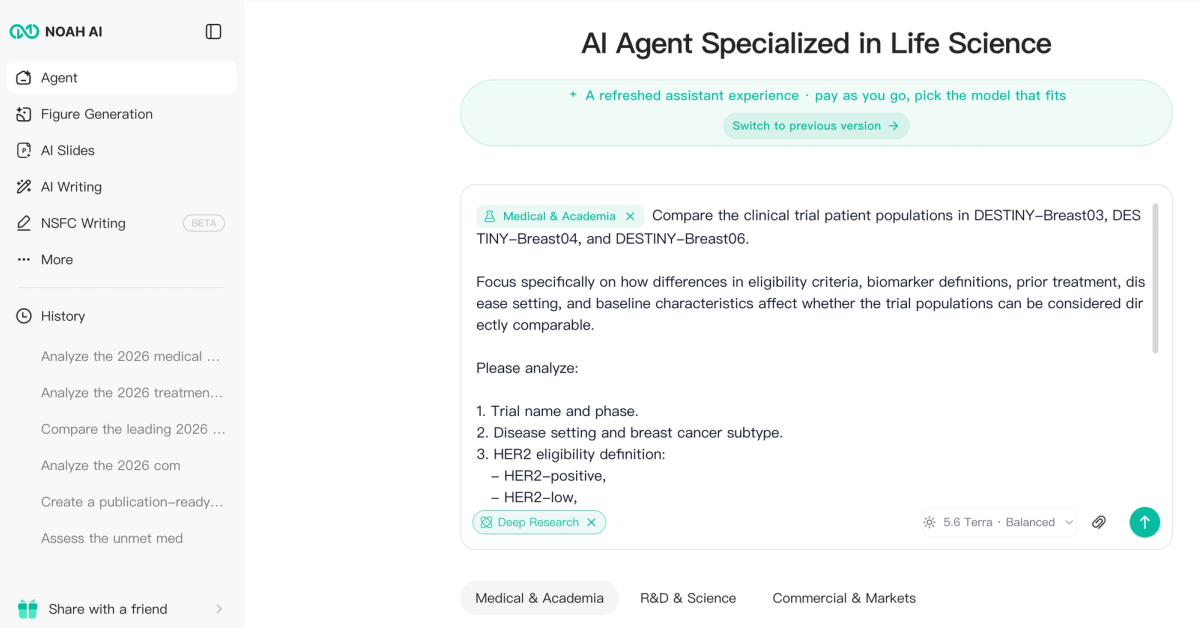1200x628 pixels.
Task: Send the prompt with green arrow button
Action: point(1145,522)
